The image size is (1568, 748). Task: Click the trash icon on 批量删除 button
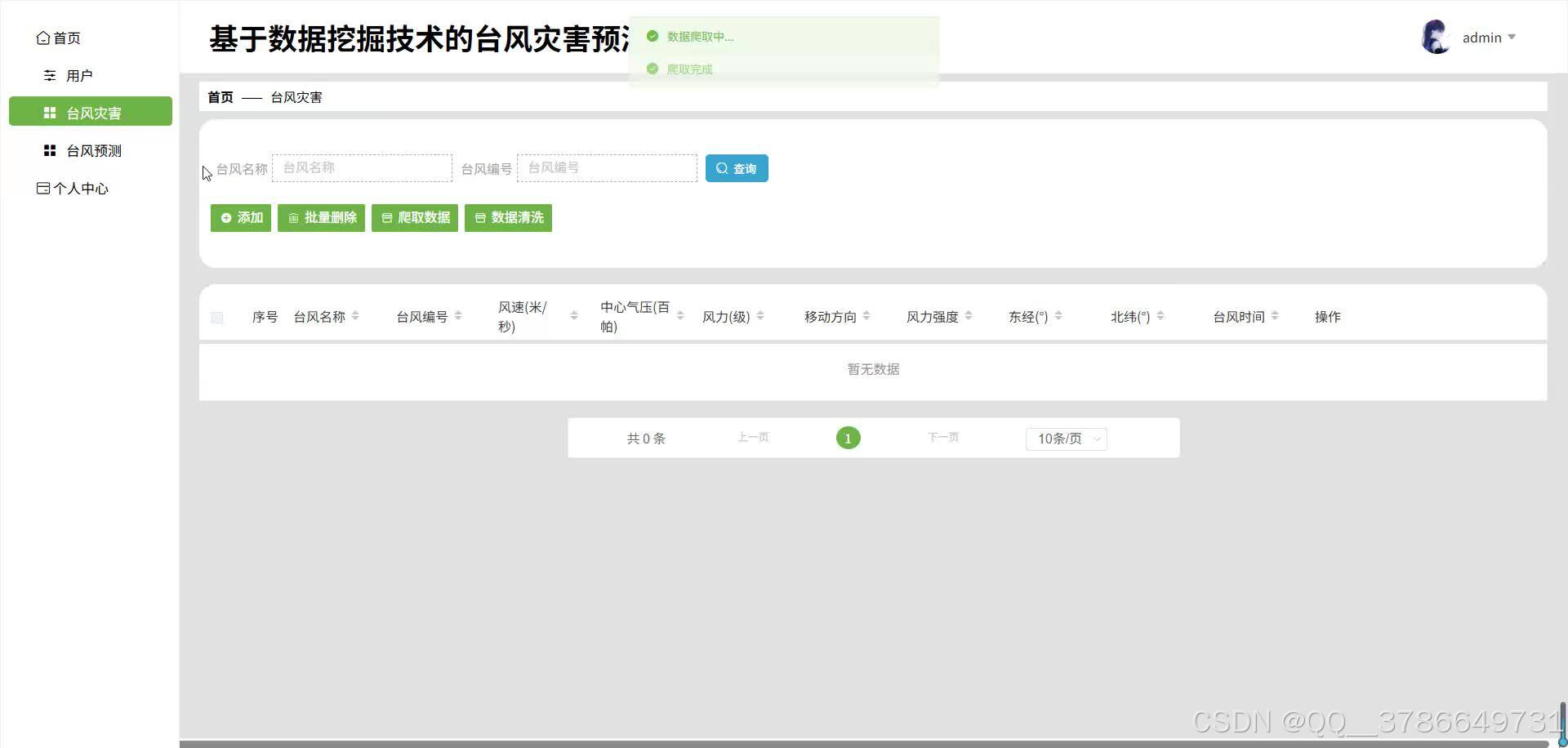[294, 218]
